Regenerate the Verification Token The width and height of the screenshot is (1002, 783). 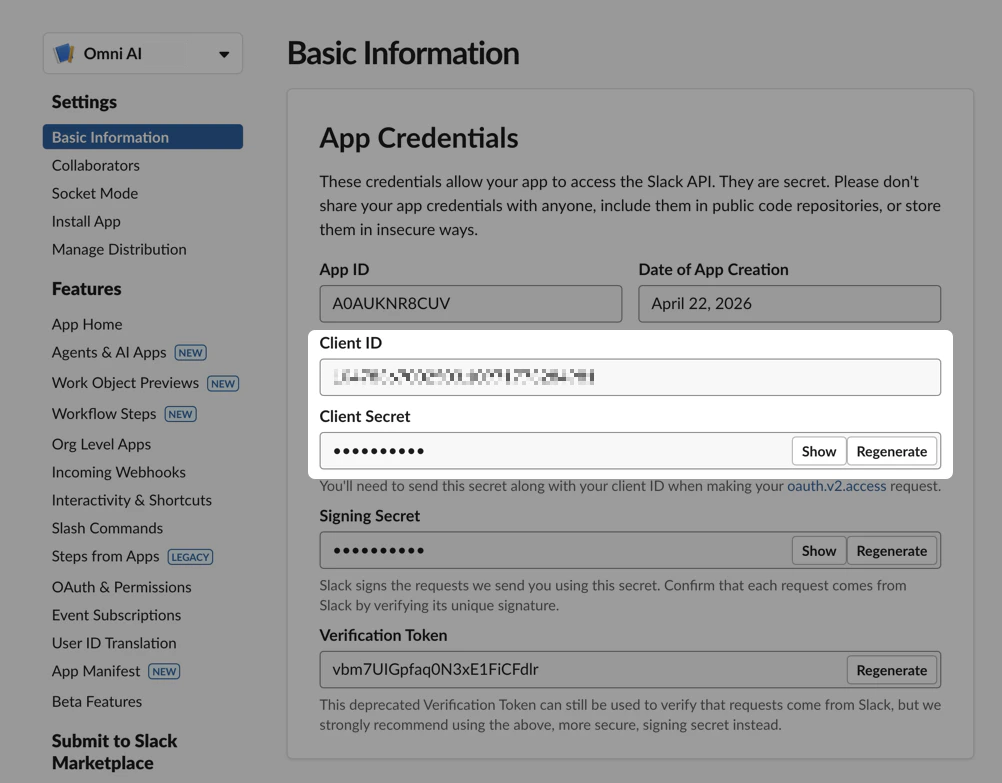point(891,670)
